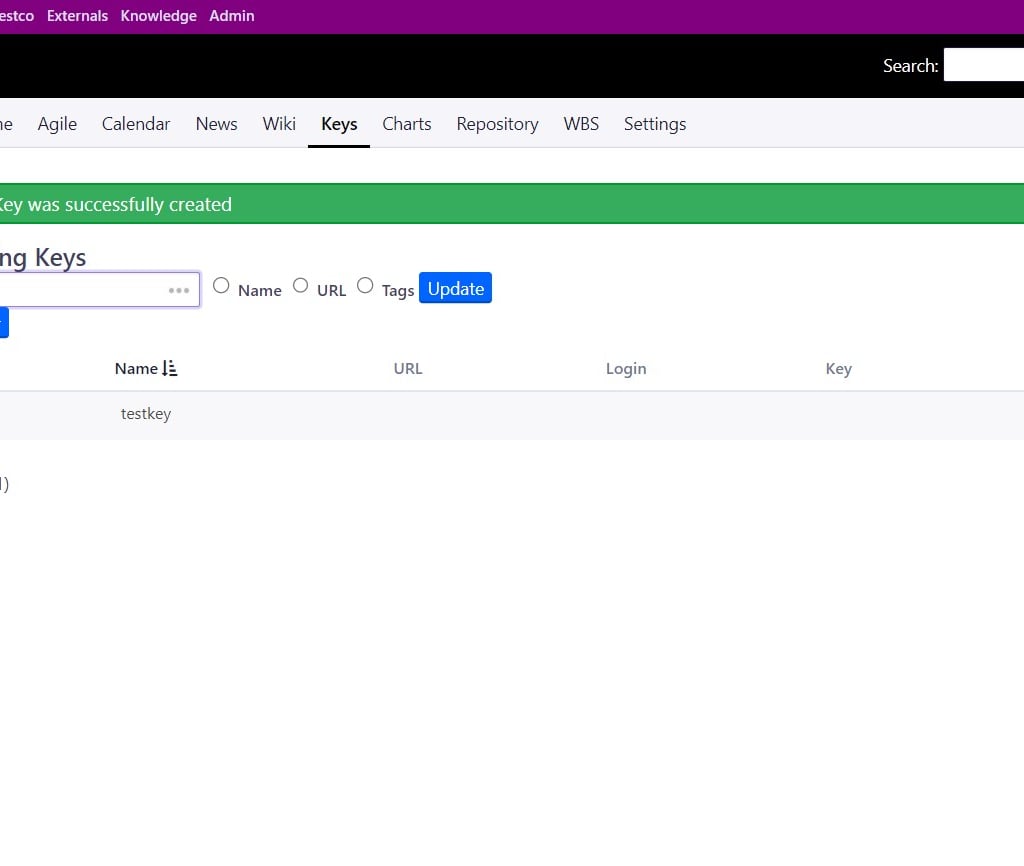Open the Knowledge top menu
This screenshot has height=866, width=1024.
click(x=158, y=16)
